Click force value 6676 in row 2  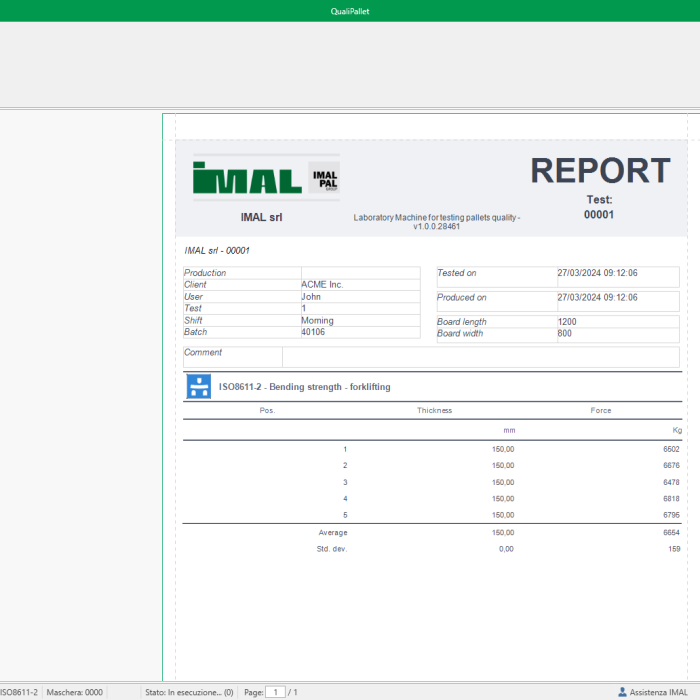click(x=671, y=465)
